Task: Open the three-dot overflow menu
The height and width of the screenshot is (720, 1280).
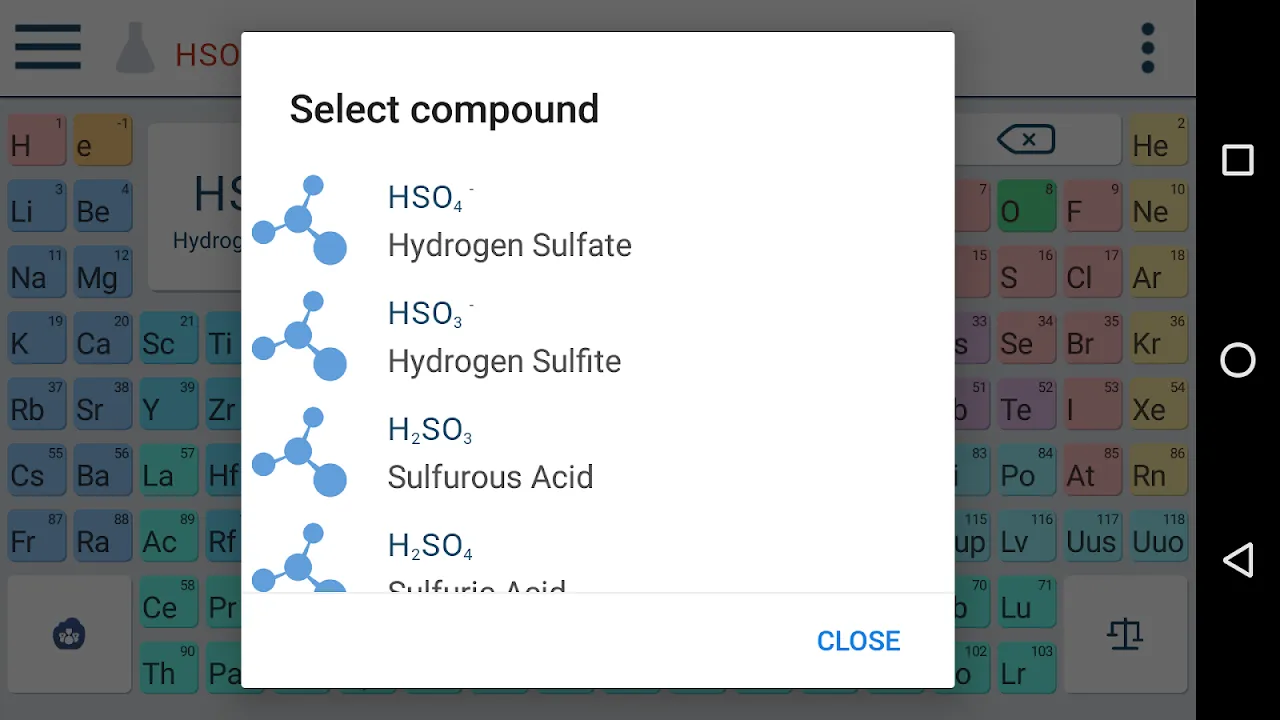Action: [1148, 48]
